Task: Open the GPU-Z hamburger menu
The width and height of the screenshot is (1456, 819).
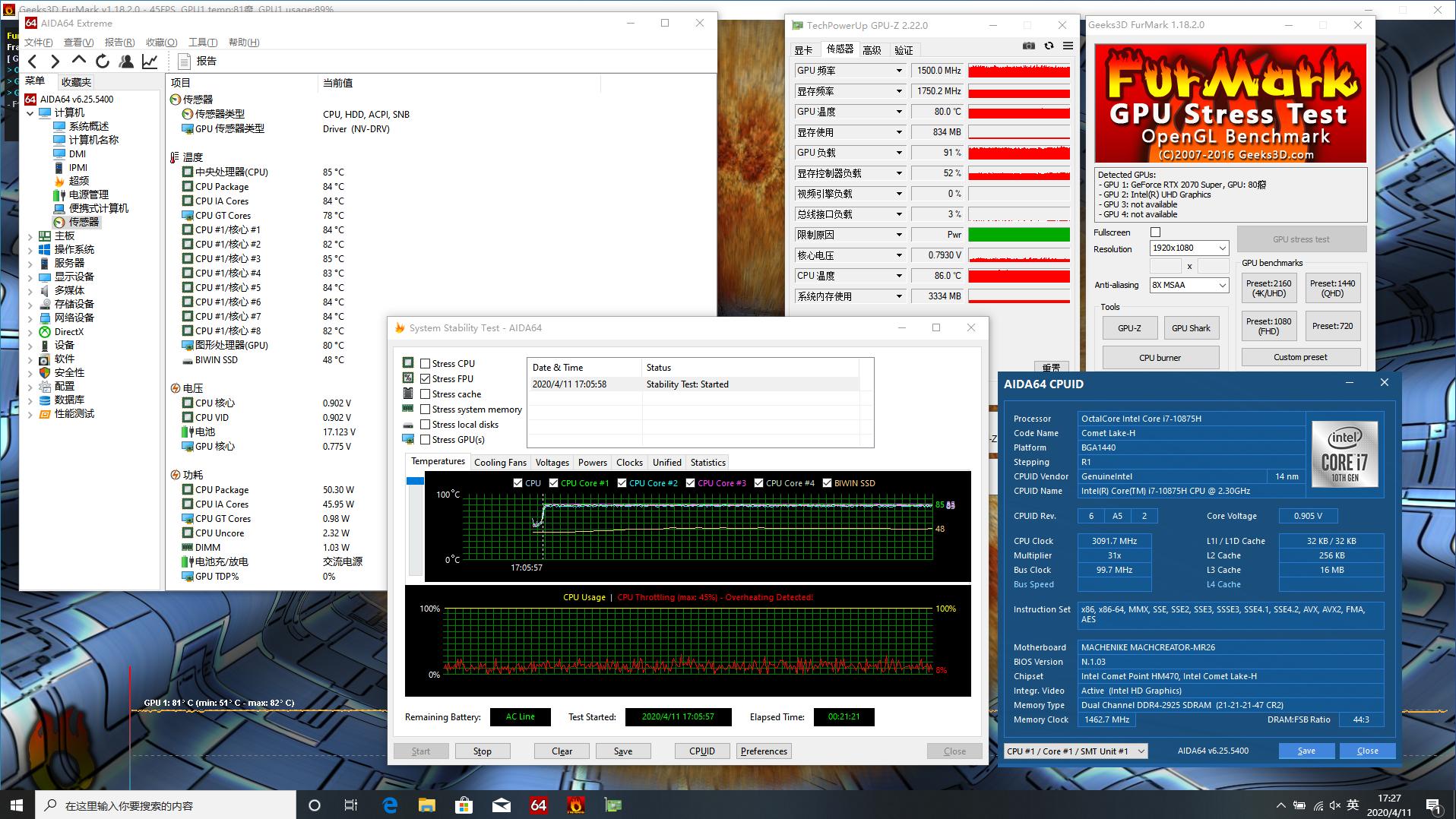Action: tap(1068, 46)
